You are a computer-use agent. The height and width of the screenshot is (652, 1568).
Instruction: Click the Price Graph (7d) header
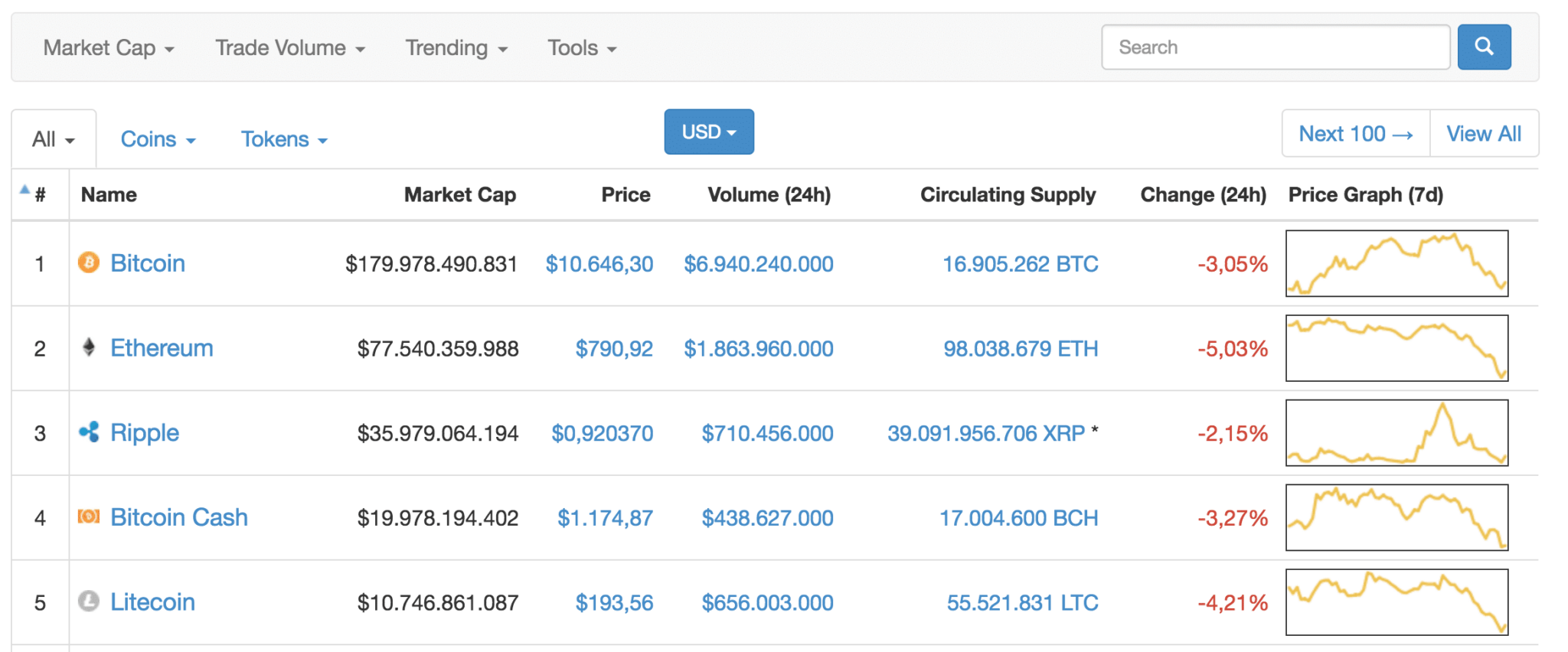pos(1366,195)
